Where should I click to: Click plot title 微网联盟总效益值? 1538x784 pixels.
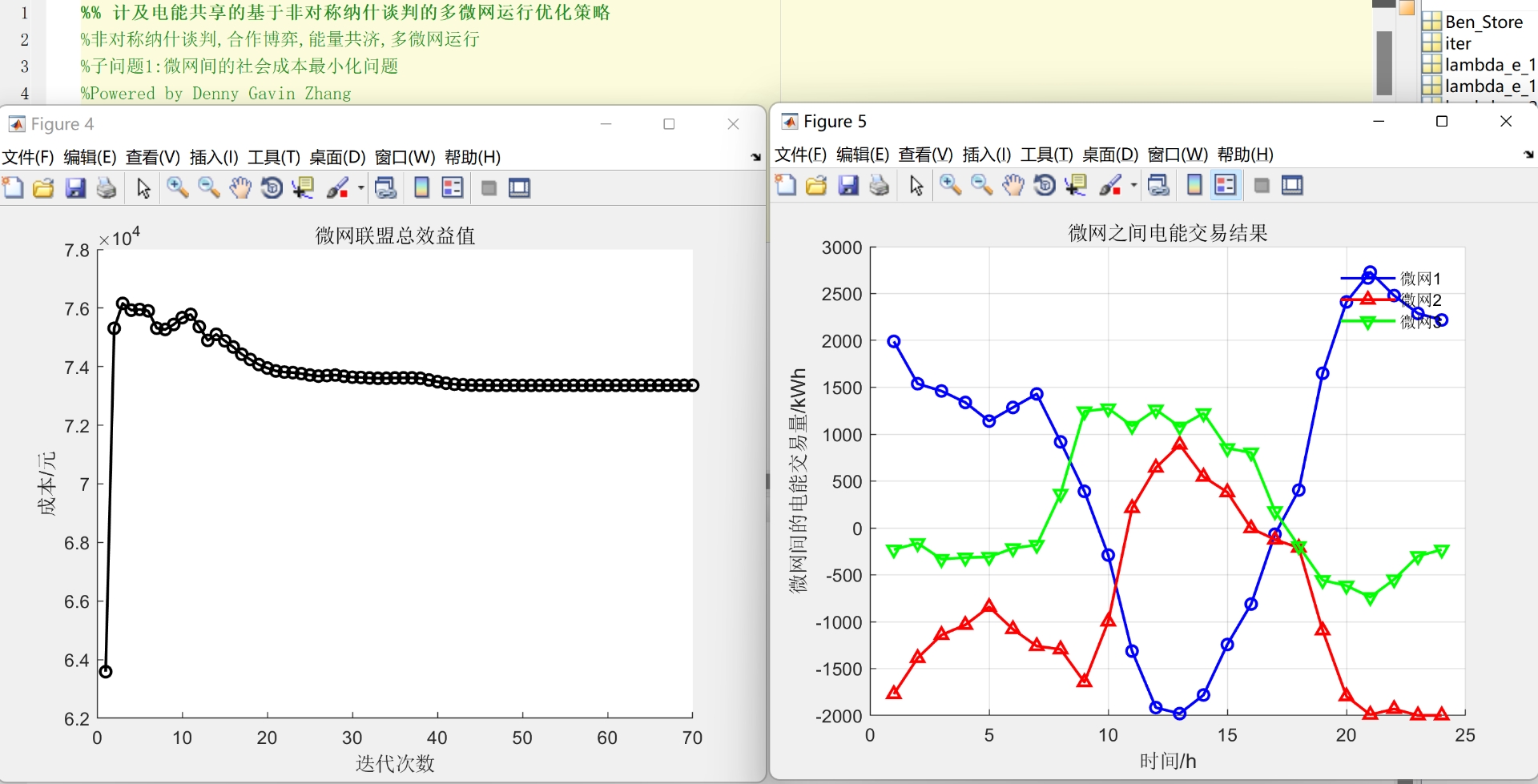click(395, 235)
